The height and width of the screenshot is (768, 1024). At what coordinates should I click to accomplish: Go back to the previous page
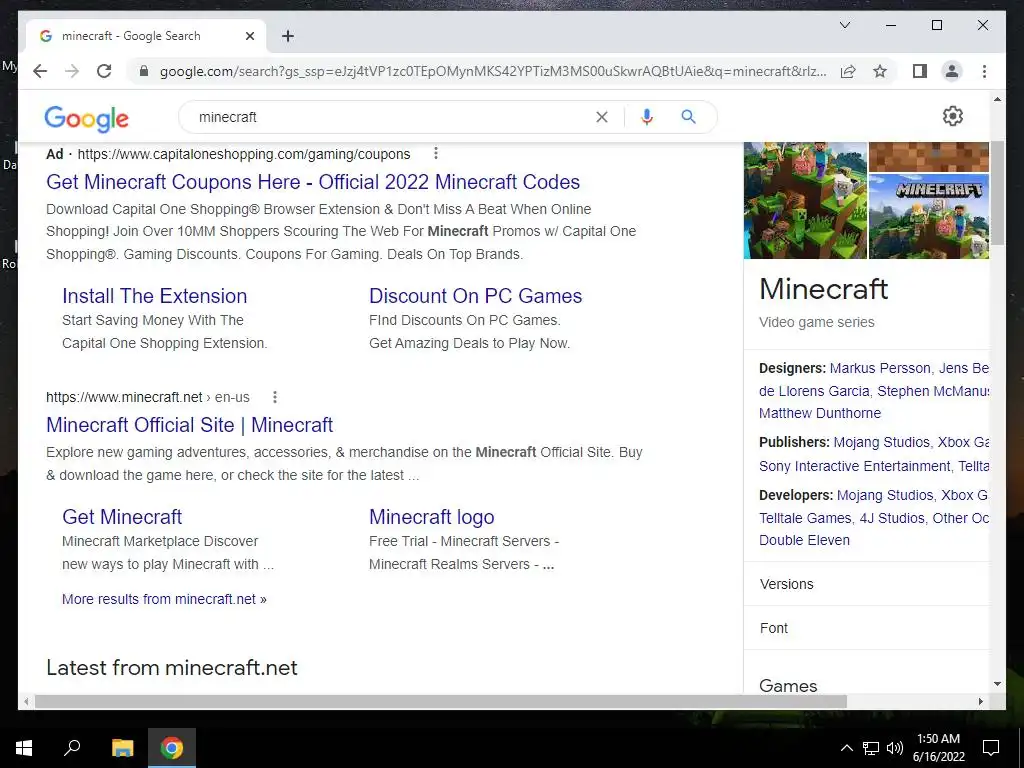coord(40,71)
